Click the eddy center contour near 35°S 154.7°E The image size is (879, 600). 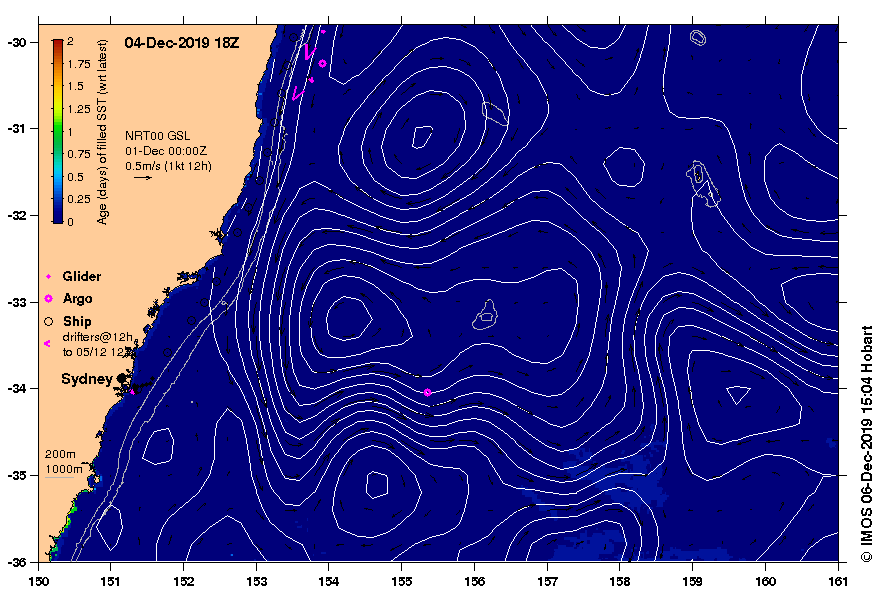click(x=377, y=485)
